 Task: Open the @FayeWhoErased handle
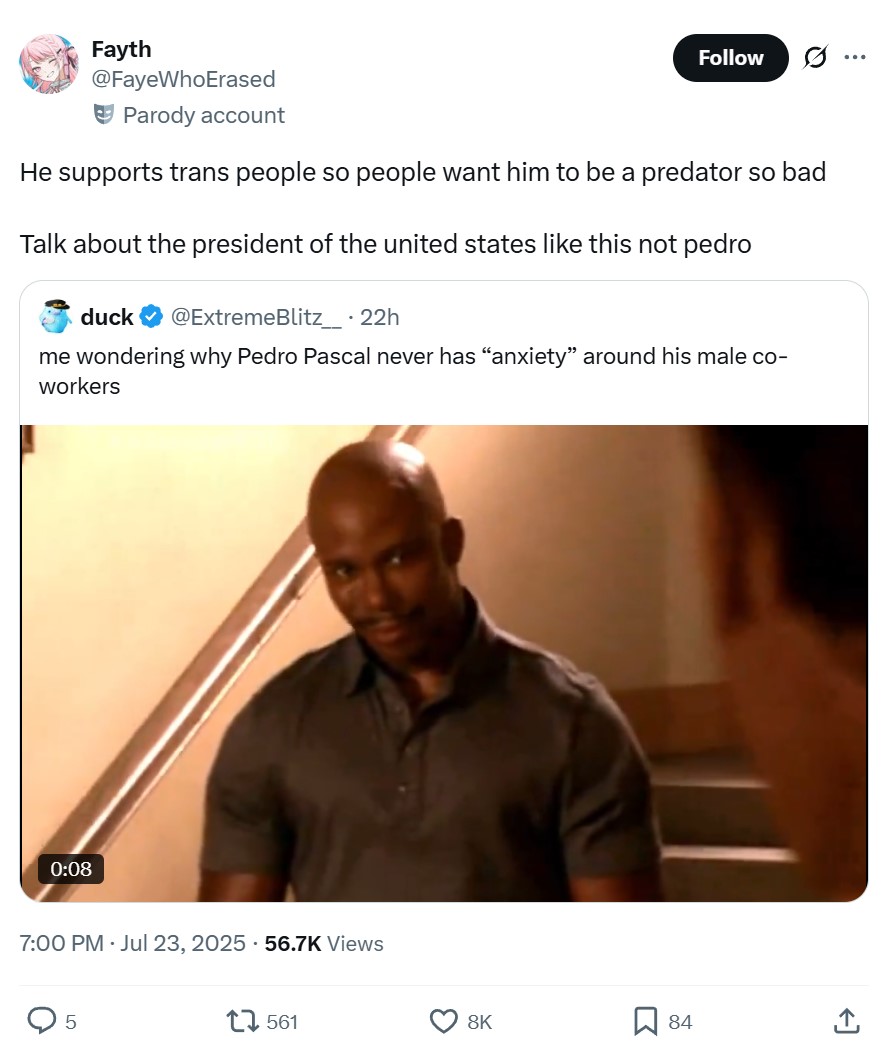(x=183, y=79)
